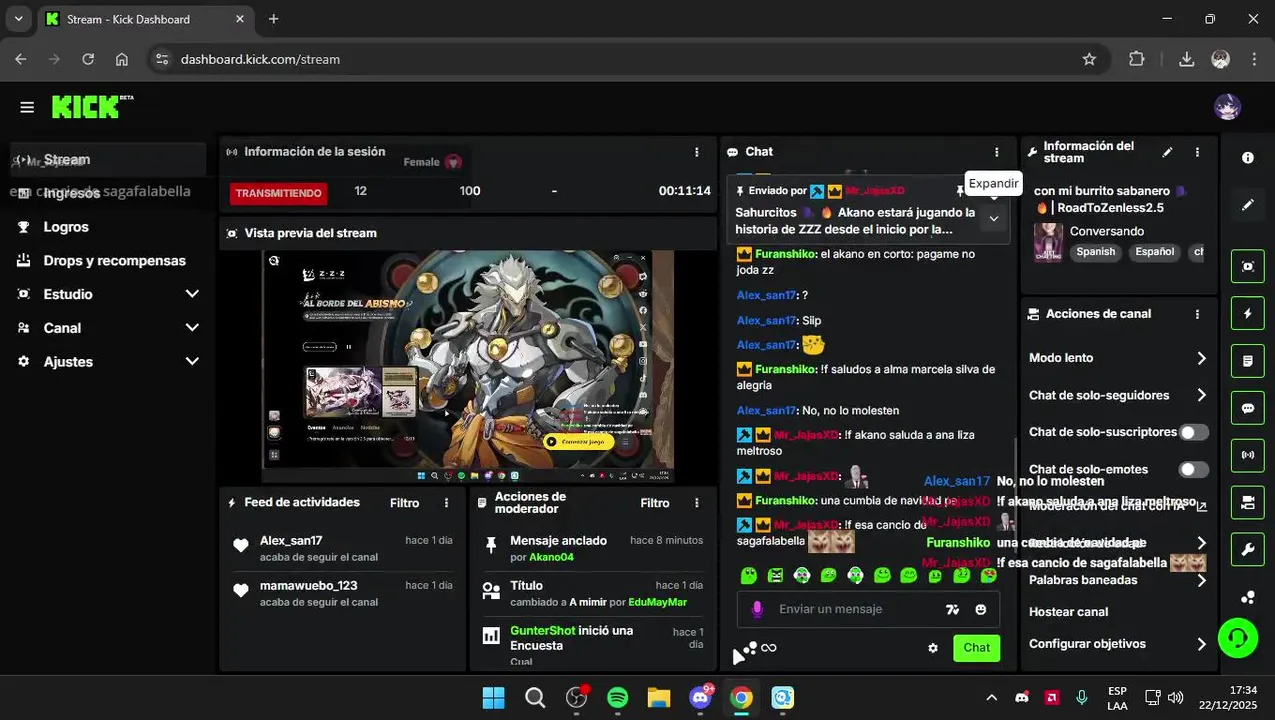Image resolution: width=1275 pixels, height=720 pixels.
Task: Click the infinity icon below chat input
Action: pos(769,648)
